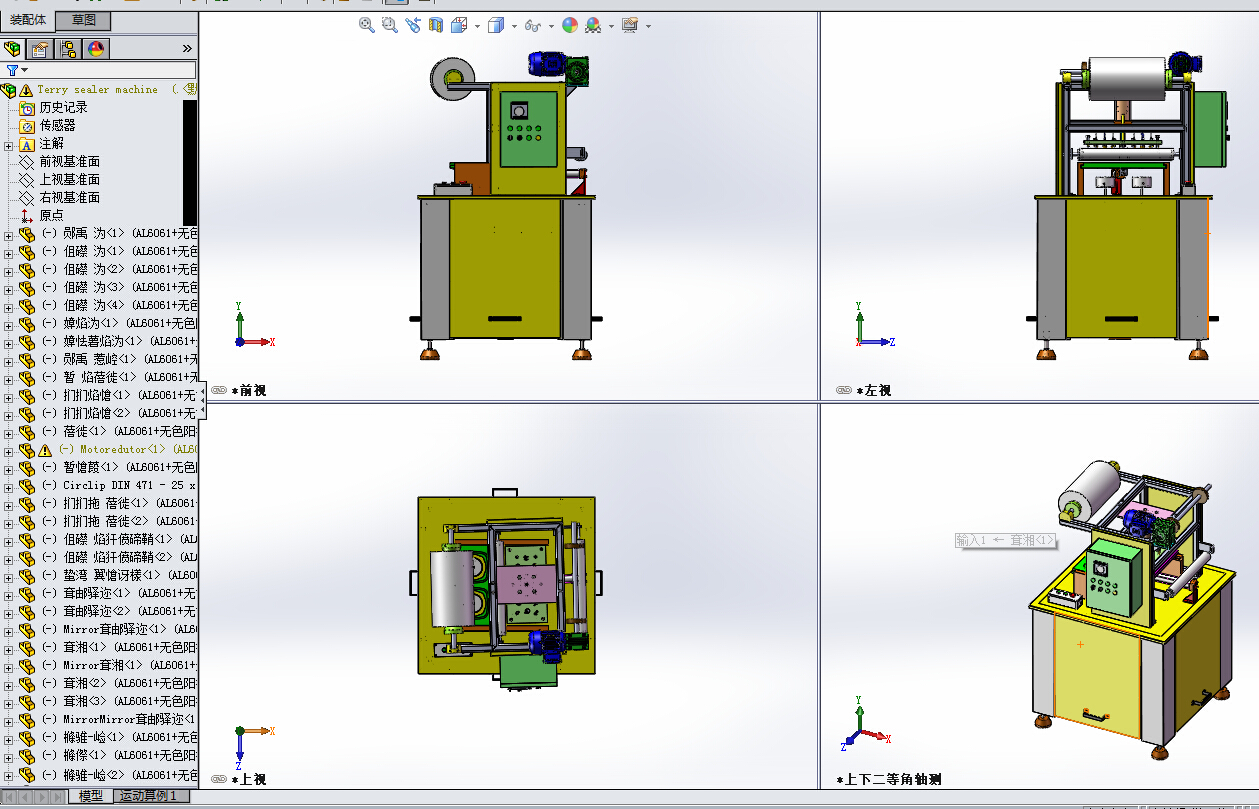The image size is (1259, 809).
Task: Click the last-tab scroll arrow at bottom
Action: [59, 797]
